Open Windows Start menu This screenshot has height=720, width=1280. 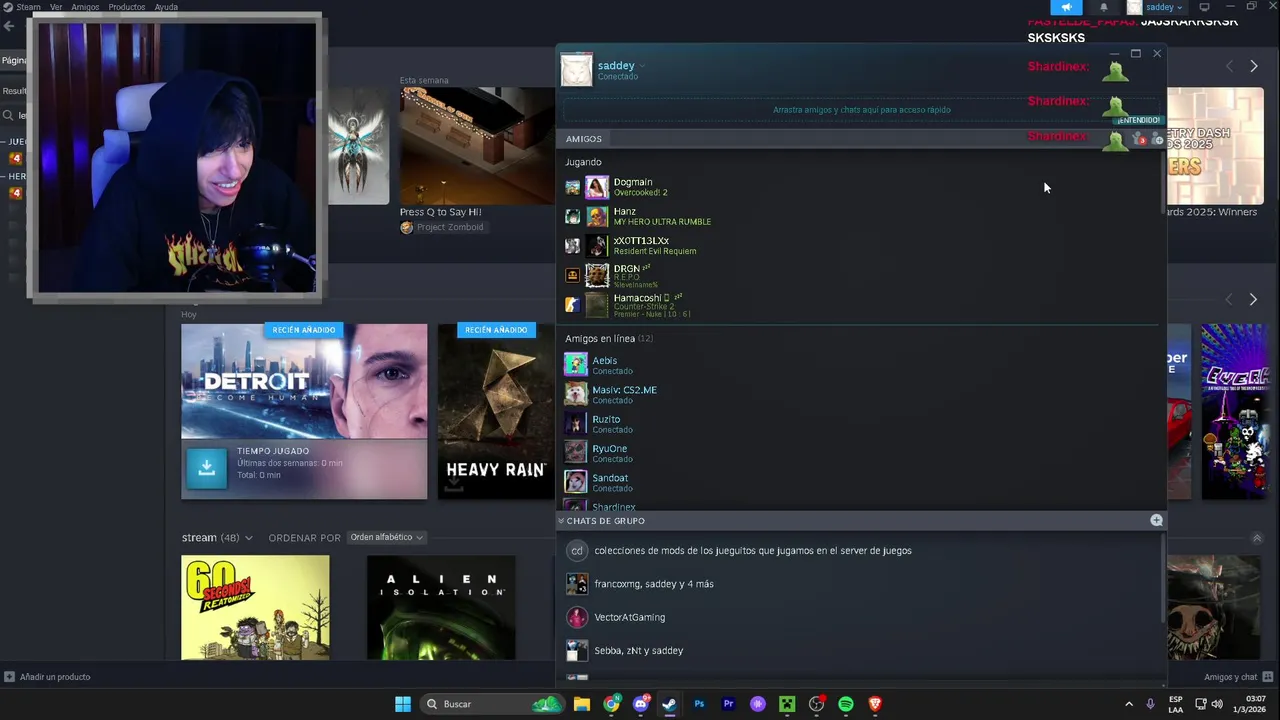402,704
